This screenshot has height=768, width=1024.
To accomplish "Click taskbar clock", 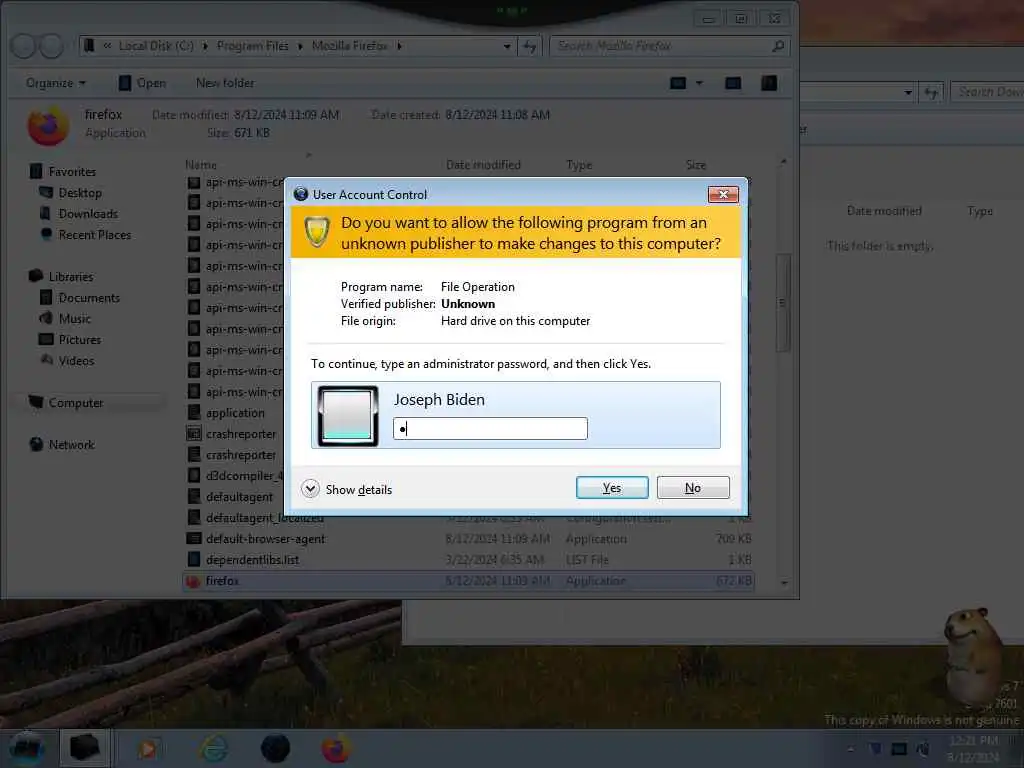I will 973,749.
